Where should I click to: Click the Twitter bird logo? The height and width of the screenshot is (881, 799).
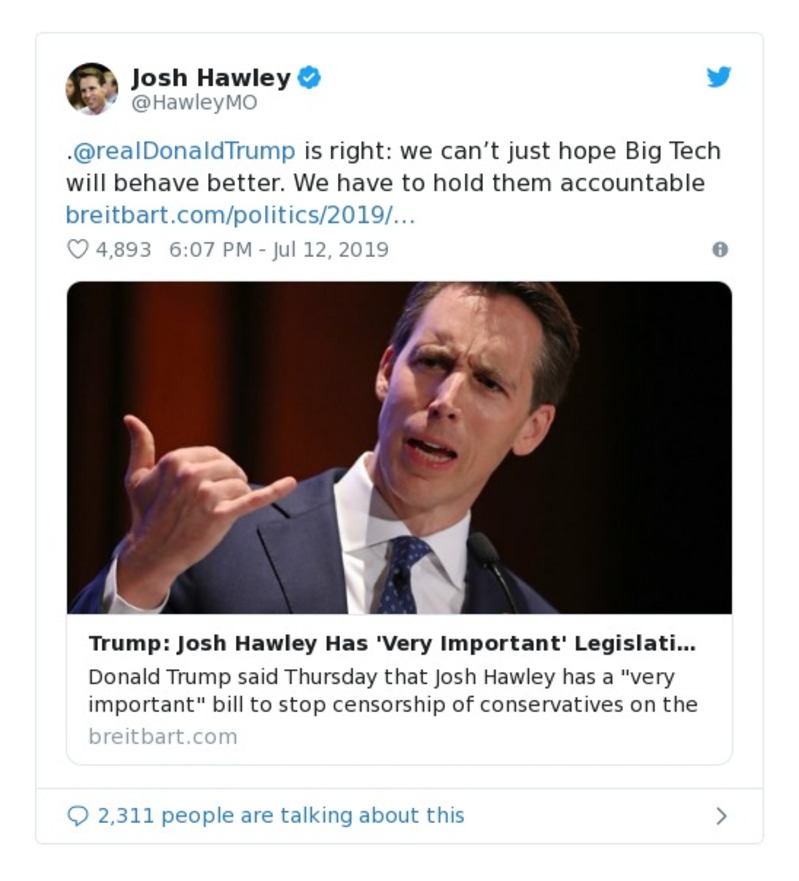[x=719, y=76]
